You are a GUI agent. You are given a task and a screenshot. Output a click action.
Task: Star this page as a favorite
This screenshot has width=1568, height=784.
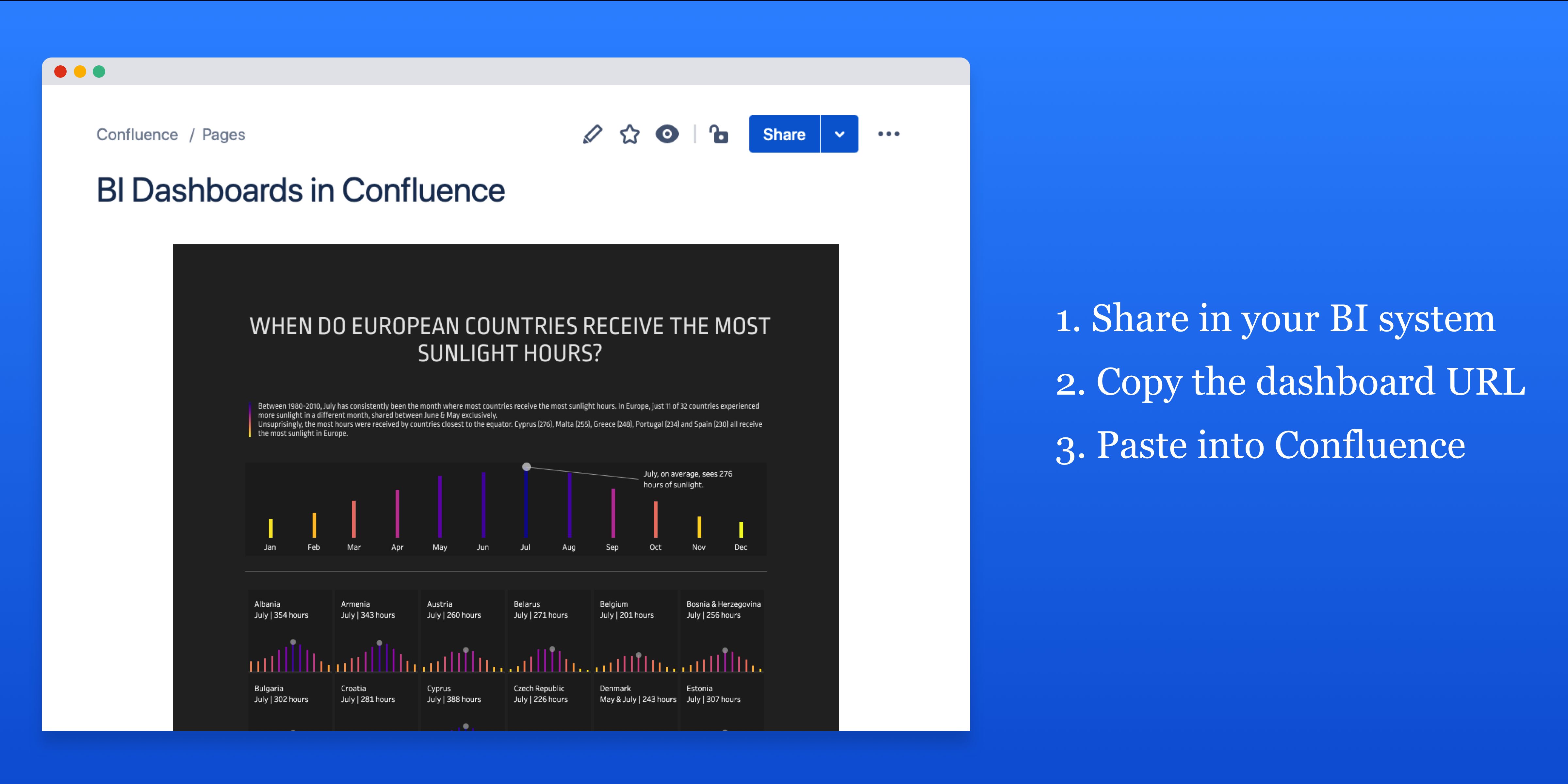pyautogui.click(x=629, y=134)
